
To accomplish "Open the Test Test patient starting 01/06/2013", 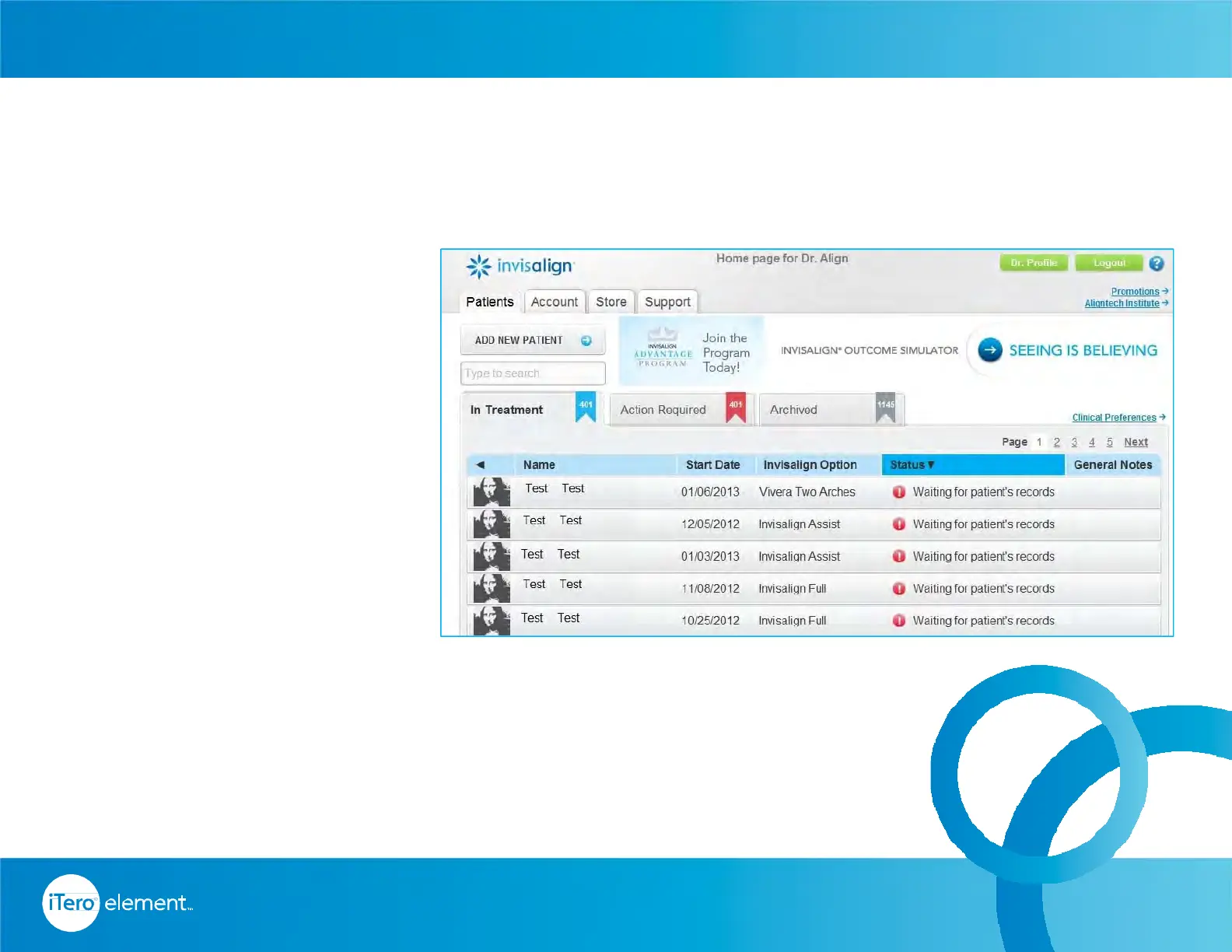I will pyautogui.click(x=555, y=488).
